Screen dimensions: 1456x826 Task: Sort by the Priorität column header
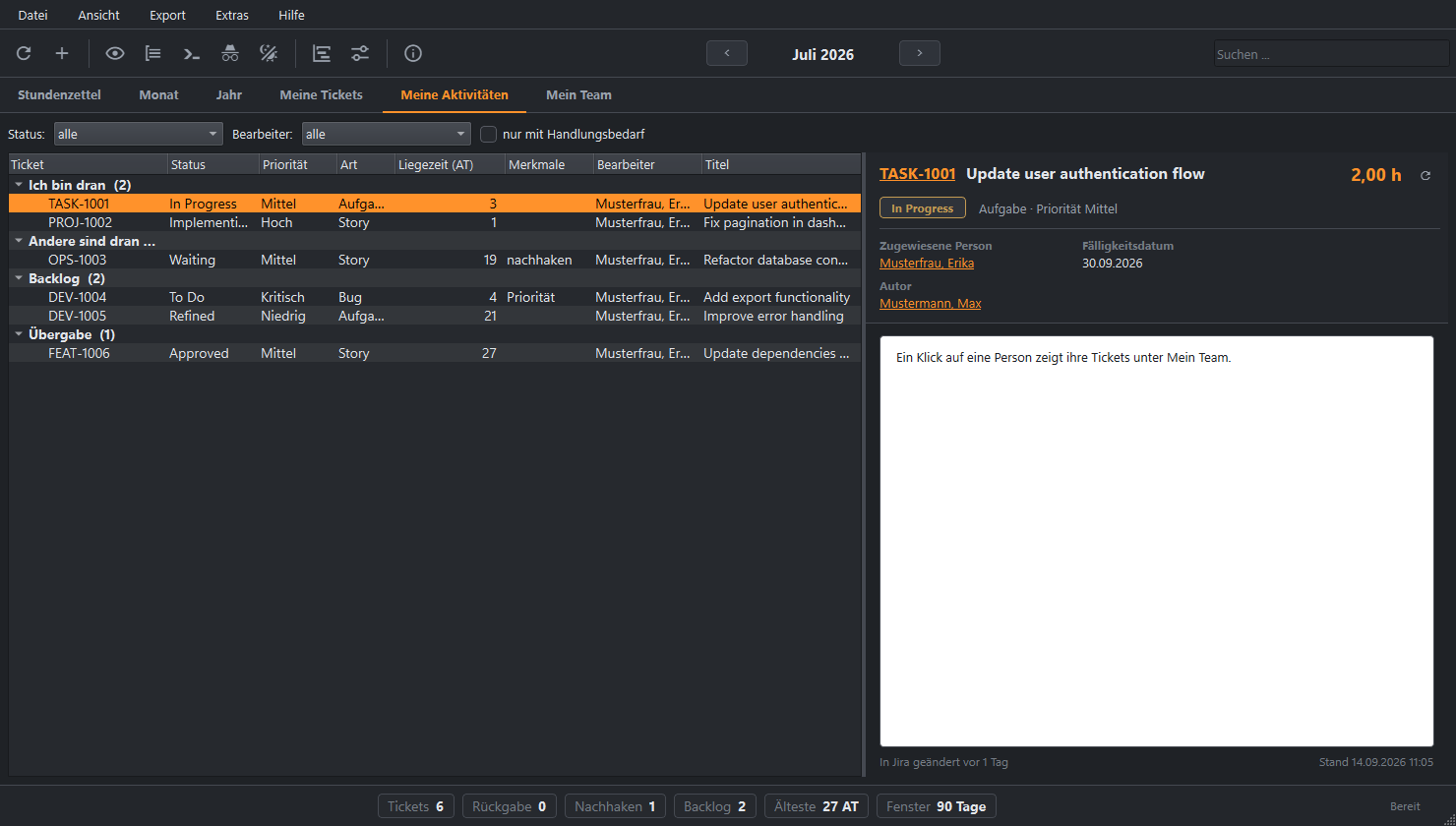pyautogui.click(x=297, y=164)
